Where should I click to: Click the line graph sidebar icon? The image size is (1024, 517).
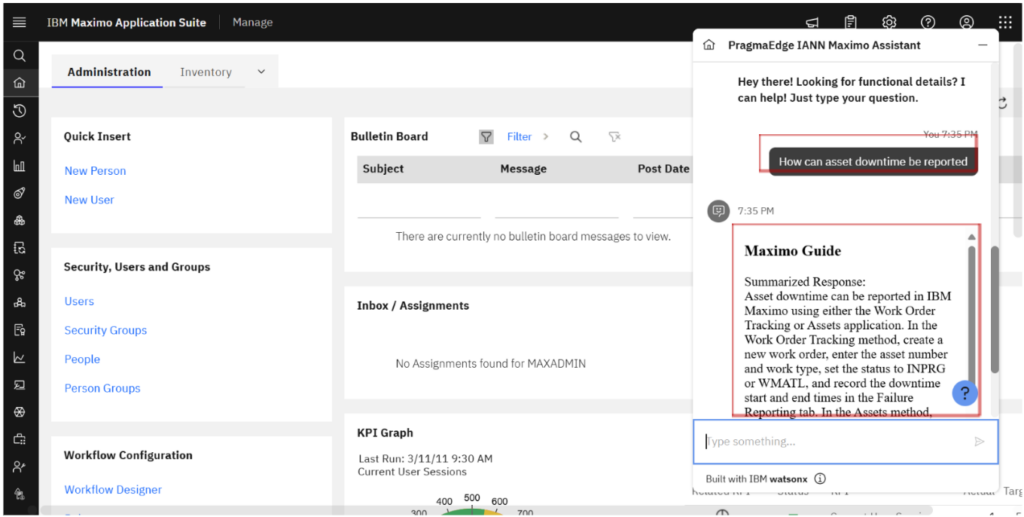coord(19,358)
